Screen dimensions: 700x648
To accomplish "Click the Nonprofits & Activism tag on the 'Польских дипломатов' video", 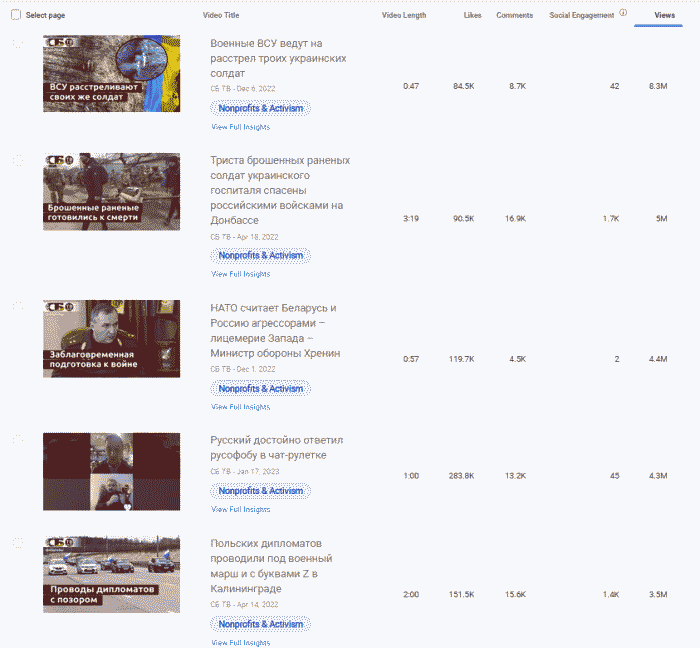I will pos(260,624).
